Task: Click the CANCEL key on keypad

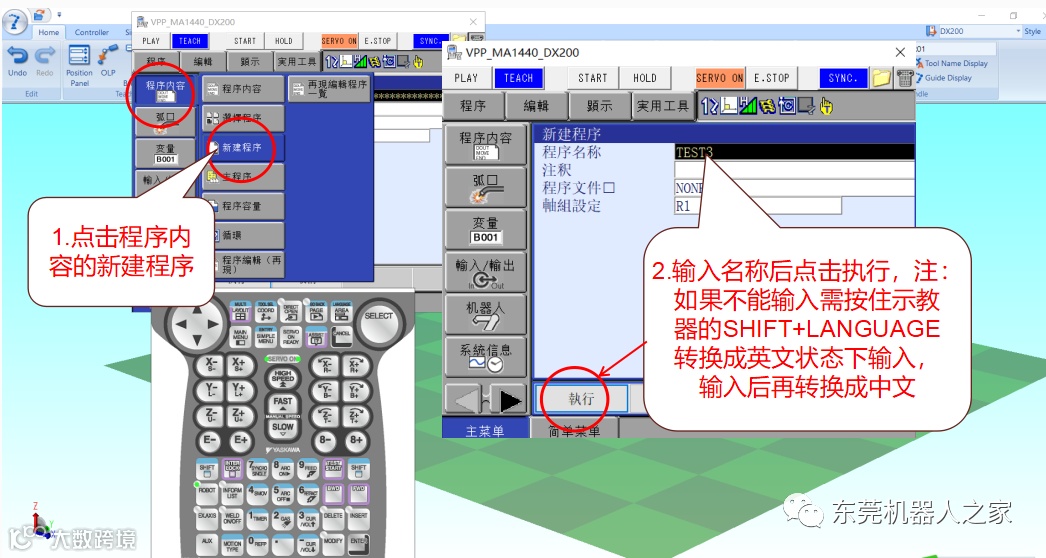Action: [342, 336]
